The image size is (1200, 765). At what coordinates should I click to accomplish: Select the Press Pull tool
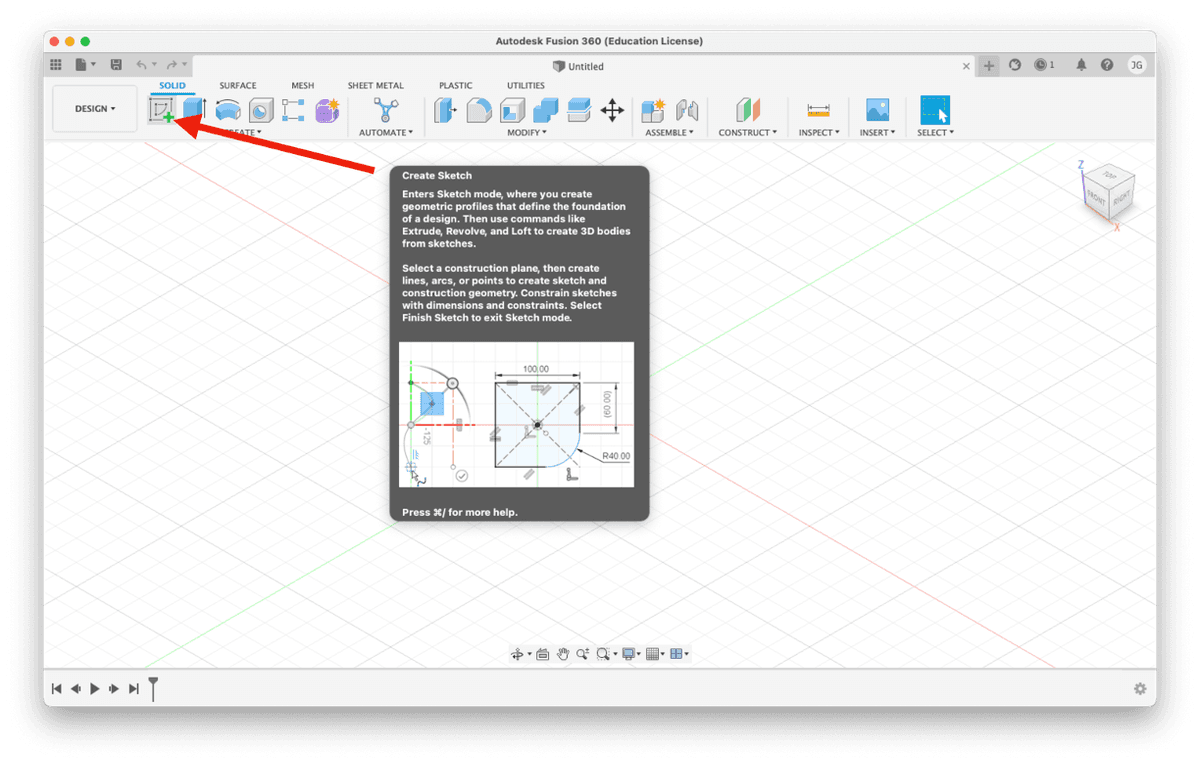[445, 110]
